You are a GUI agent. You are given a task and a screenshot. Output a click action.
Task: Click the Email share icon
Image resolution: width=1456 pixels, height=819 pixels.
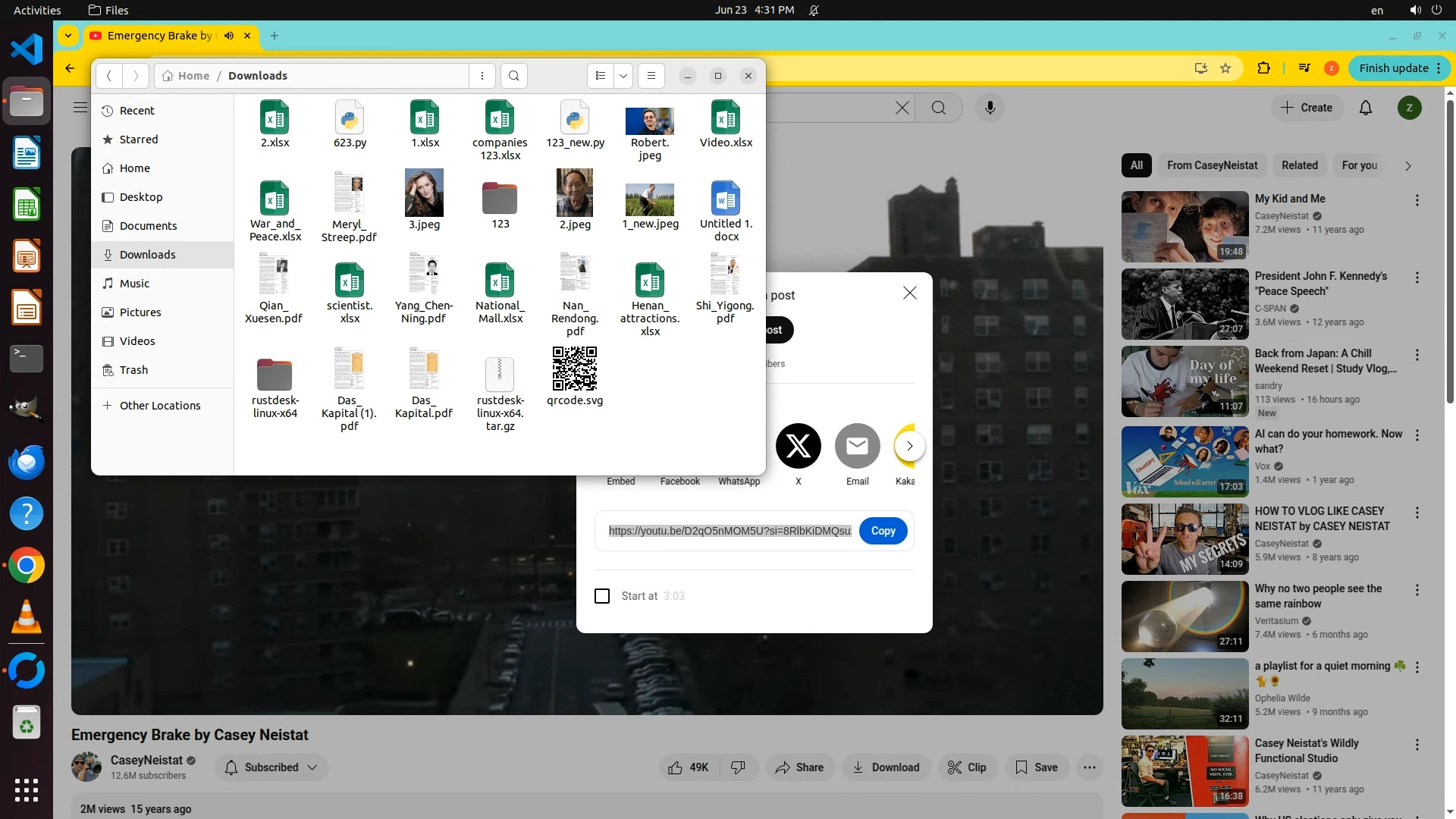pyautogui.click(x=857, y=446)
